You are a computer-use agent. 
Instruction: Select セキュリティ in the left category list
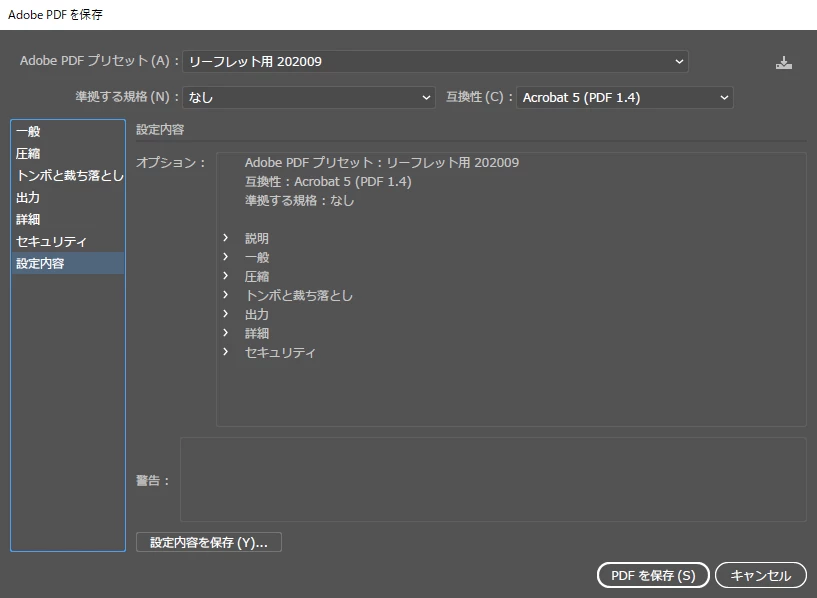pos(68,241)
